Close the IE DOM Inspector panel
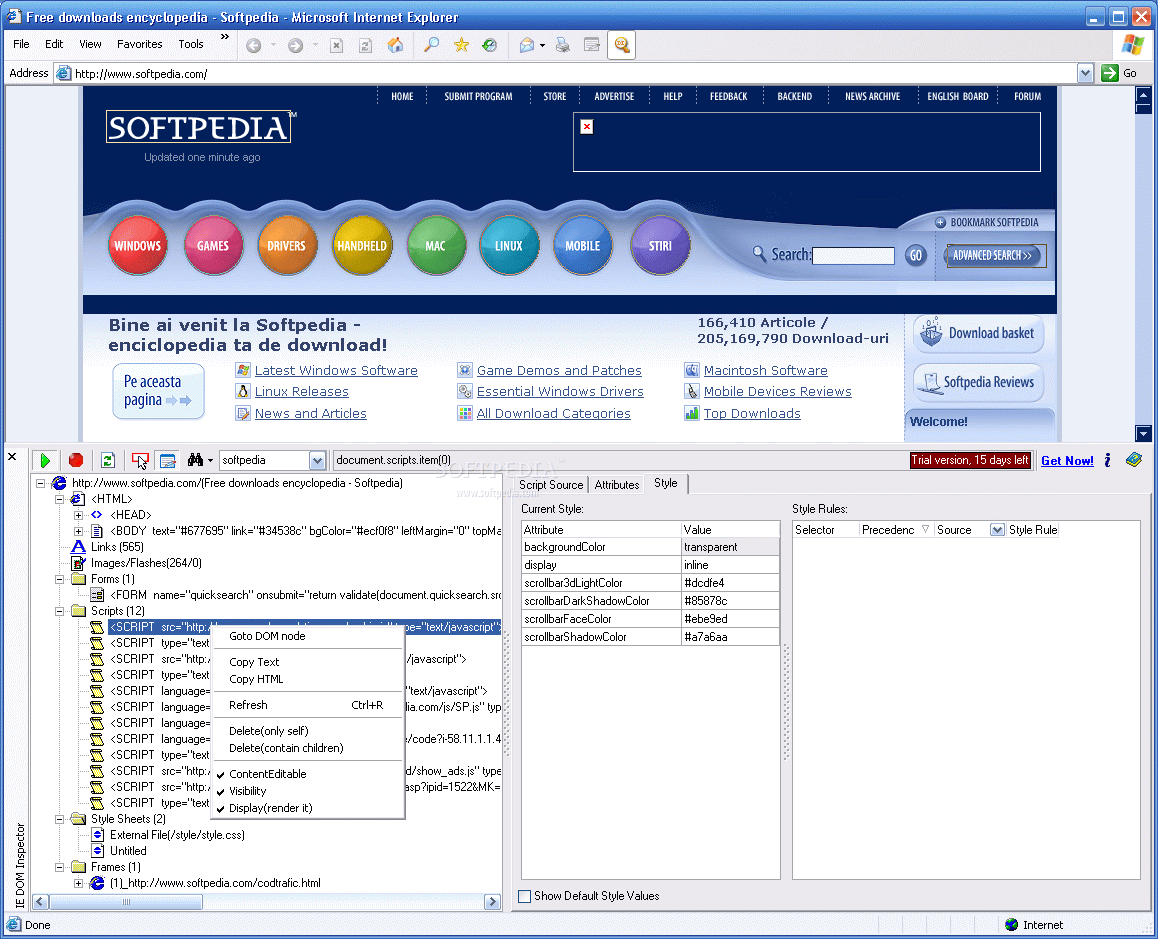 tap(12, 457)
